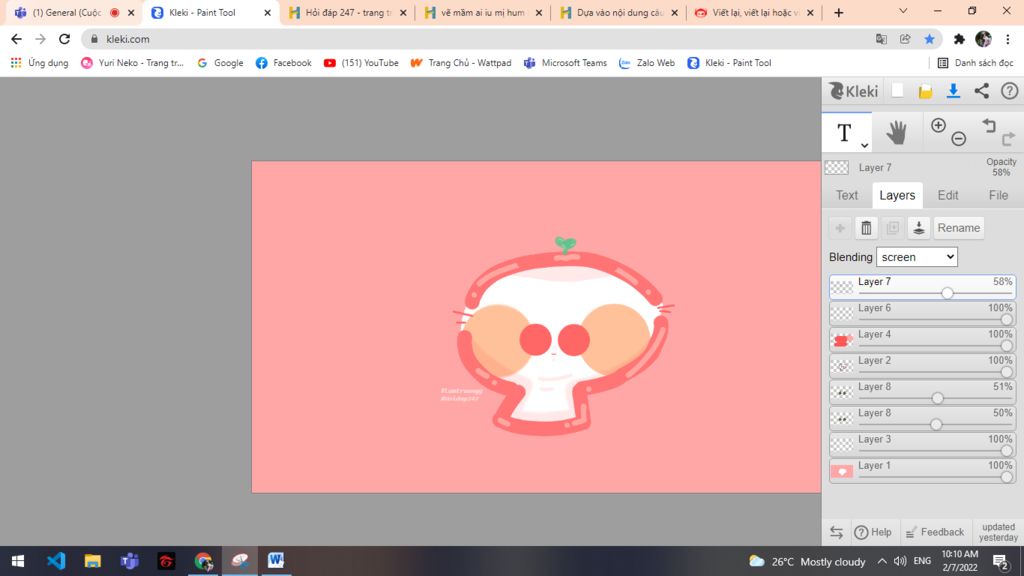Switch to the Edit tab

[x=948, y=195]
